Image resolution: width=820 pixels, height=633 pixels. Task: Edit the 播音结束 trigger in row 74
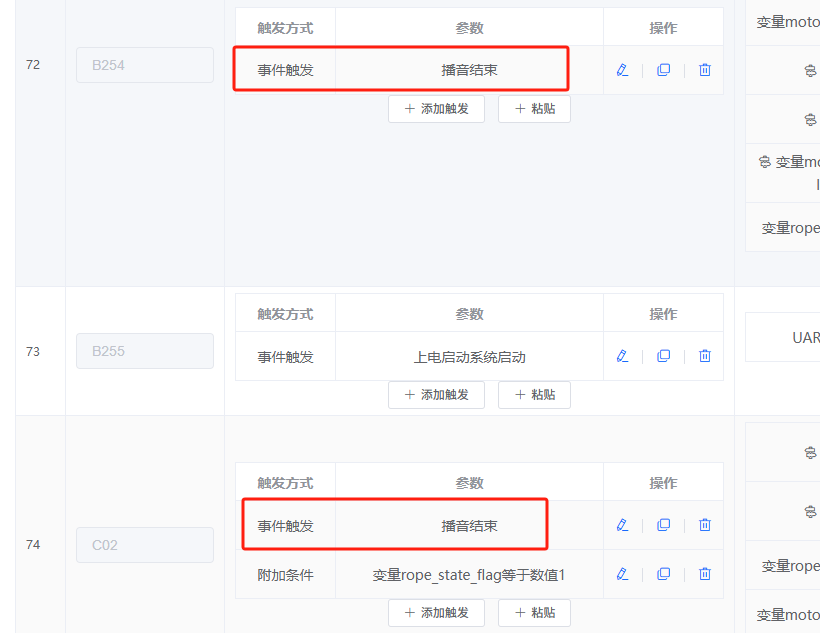pos(623,524)
